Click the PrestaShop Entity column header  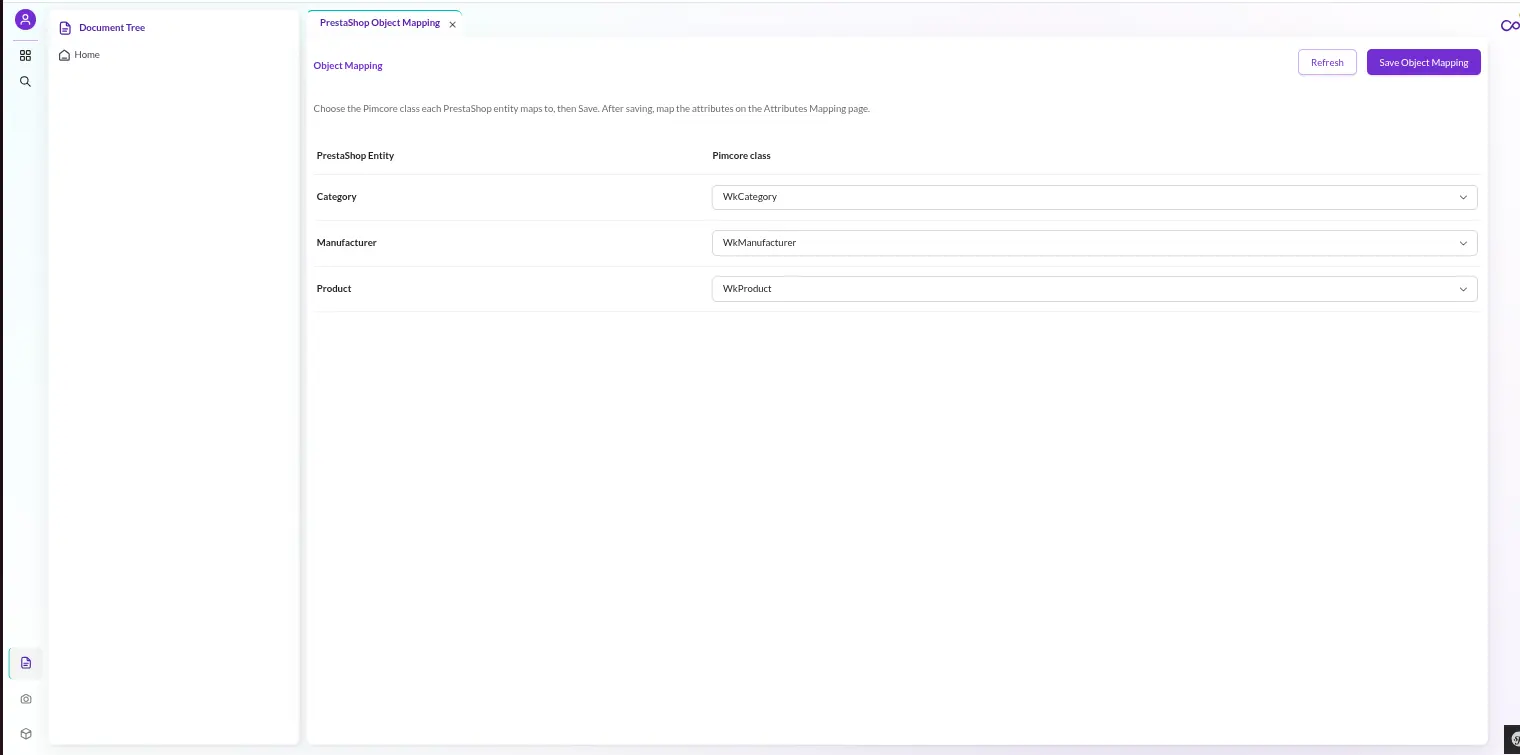pos(355,156)
